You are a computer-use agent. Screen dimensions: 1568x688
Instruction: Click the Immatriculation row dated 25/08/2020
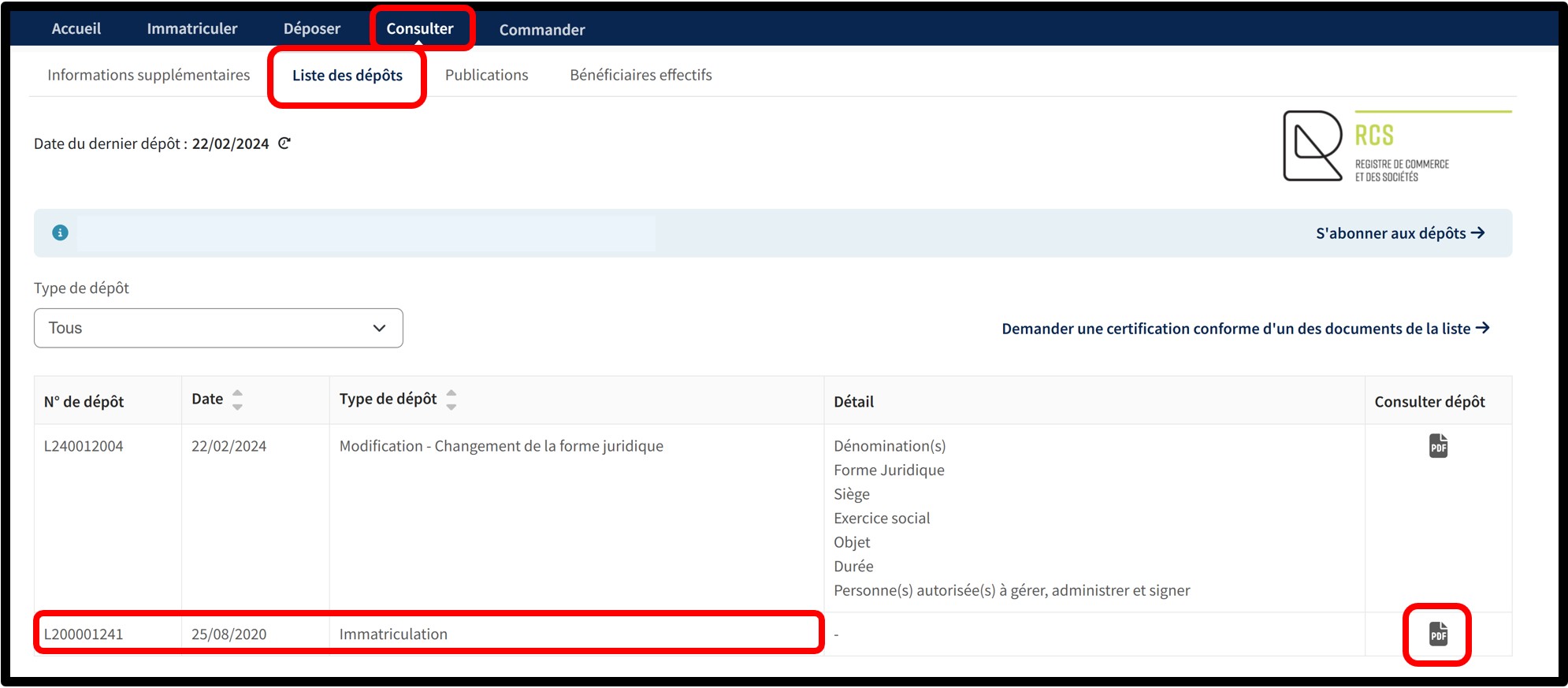[393, 634]
